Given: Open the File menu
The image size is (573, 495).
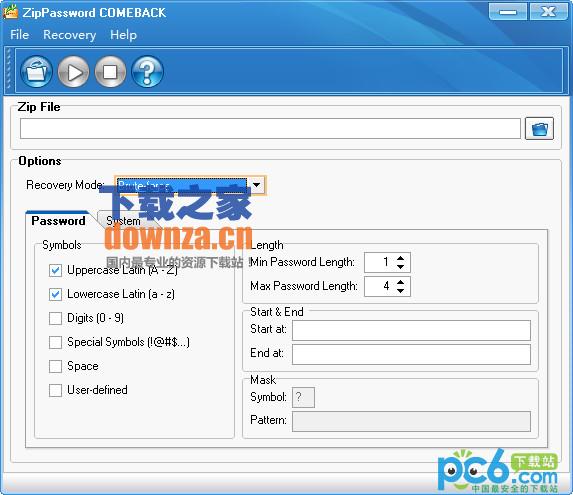Looking at the screenshot, I should [19, 35].
